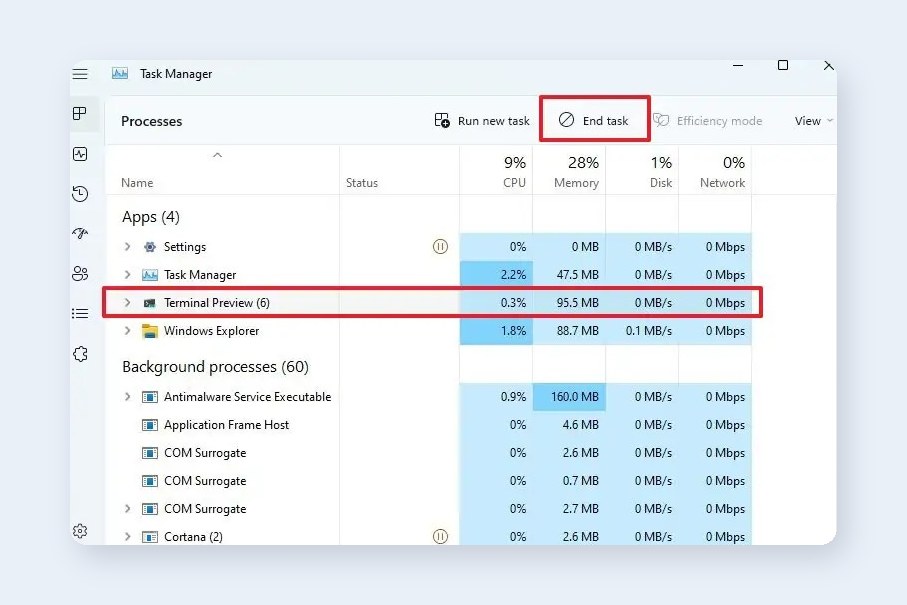
Task: Click the Task Manager title bar icon
Action: 120,73
